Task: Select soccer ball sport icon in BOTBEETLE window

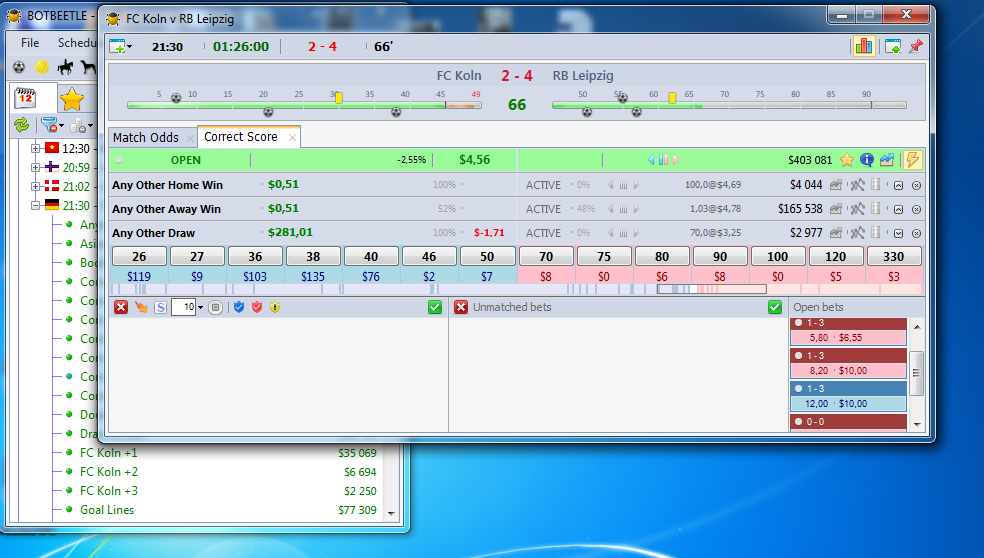Action: click(19, 67)
